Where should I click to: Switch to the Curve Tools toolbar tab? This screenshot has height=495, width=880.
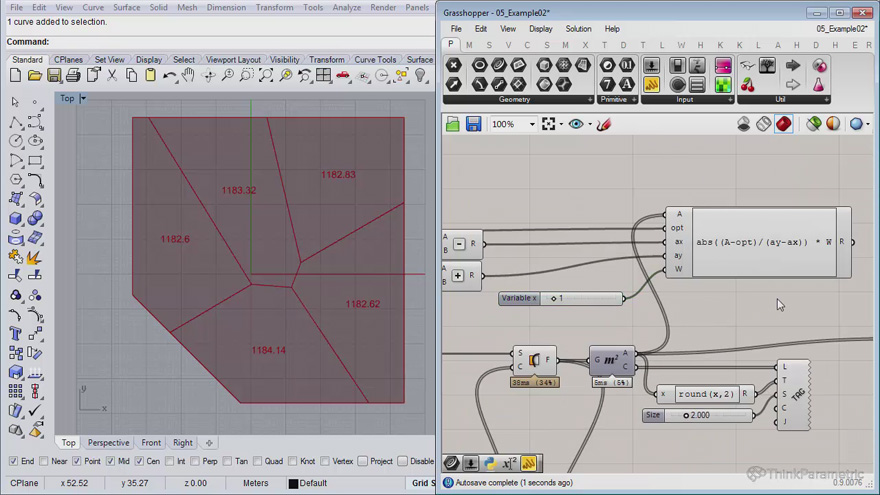tap(375, 59)
